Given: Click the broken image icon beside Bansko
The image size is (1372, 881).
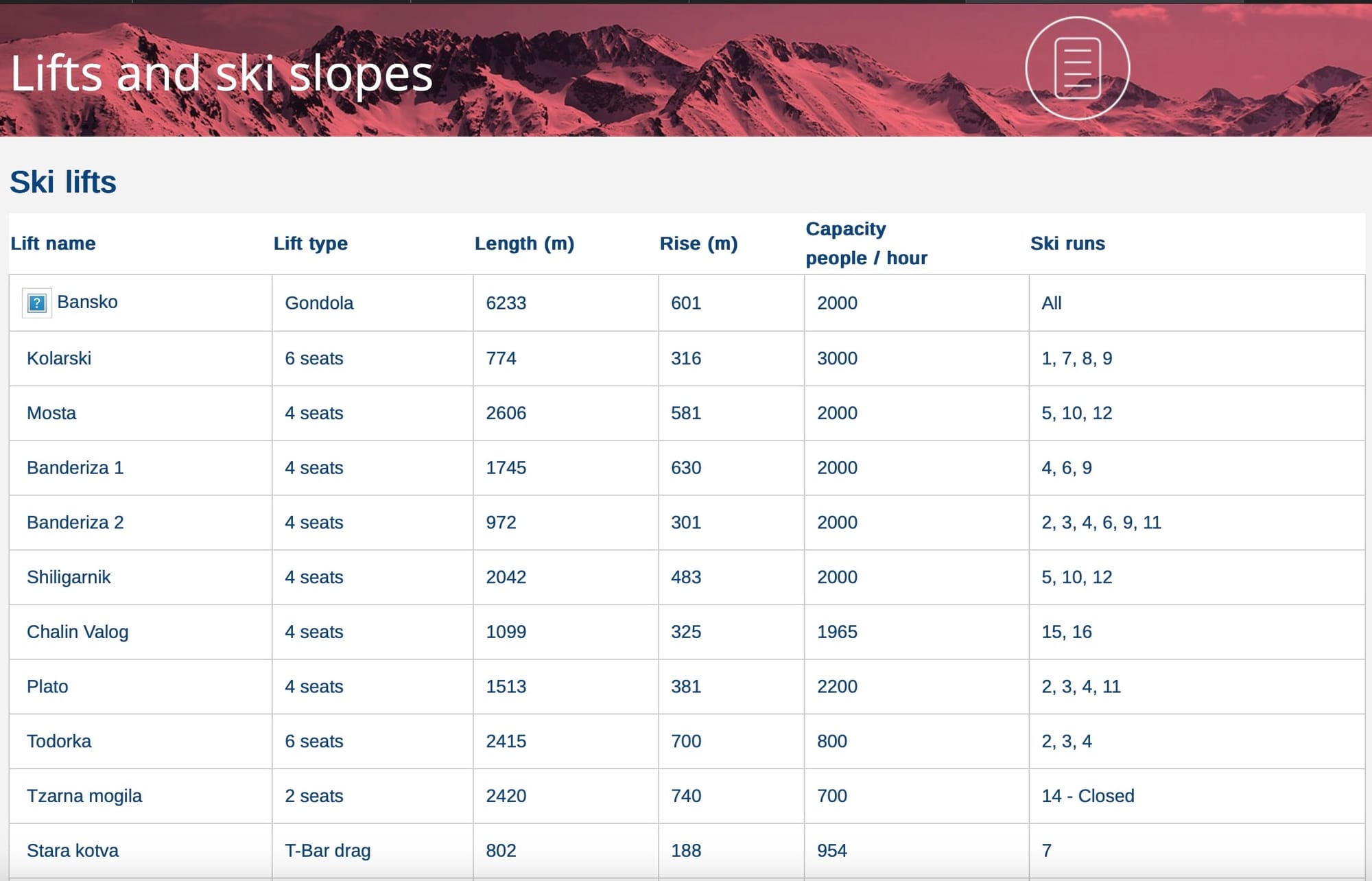Looking at the screenshot, I should (x=37, y=303).
